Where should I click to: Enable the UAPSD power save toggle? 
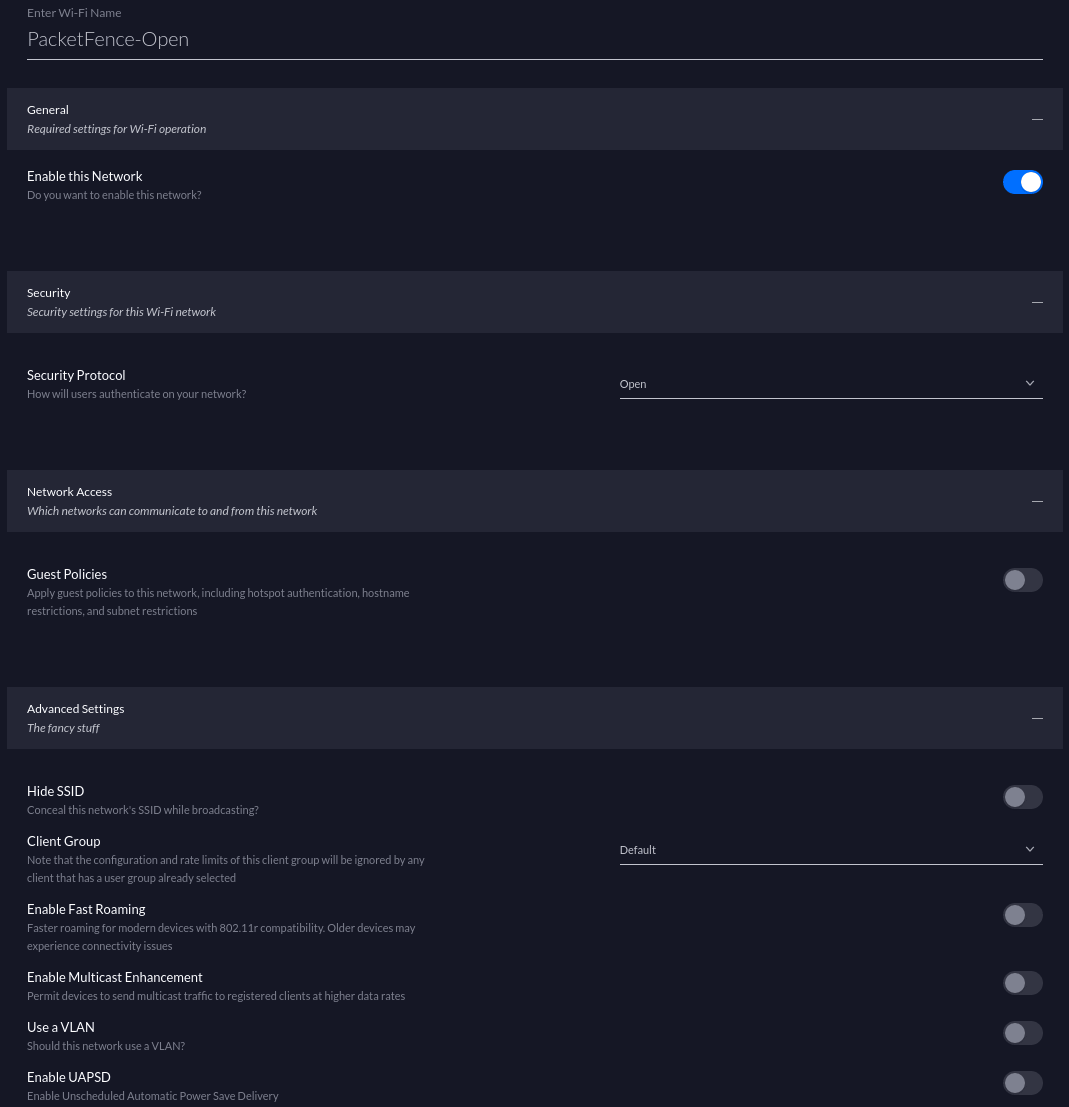coord(1022,1083)
